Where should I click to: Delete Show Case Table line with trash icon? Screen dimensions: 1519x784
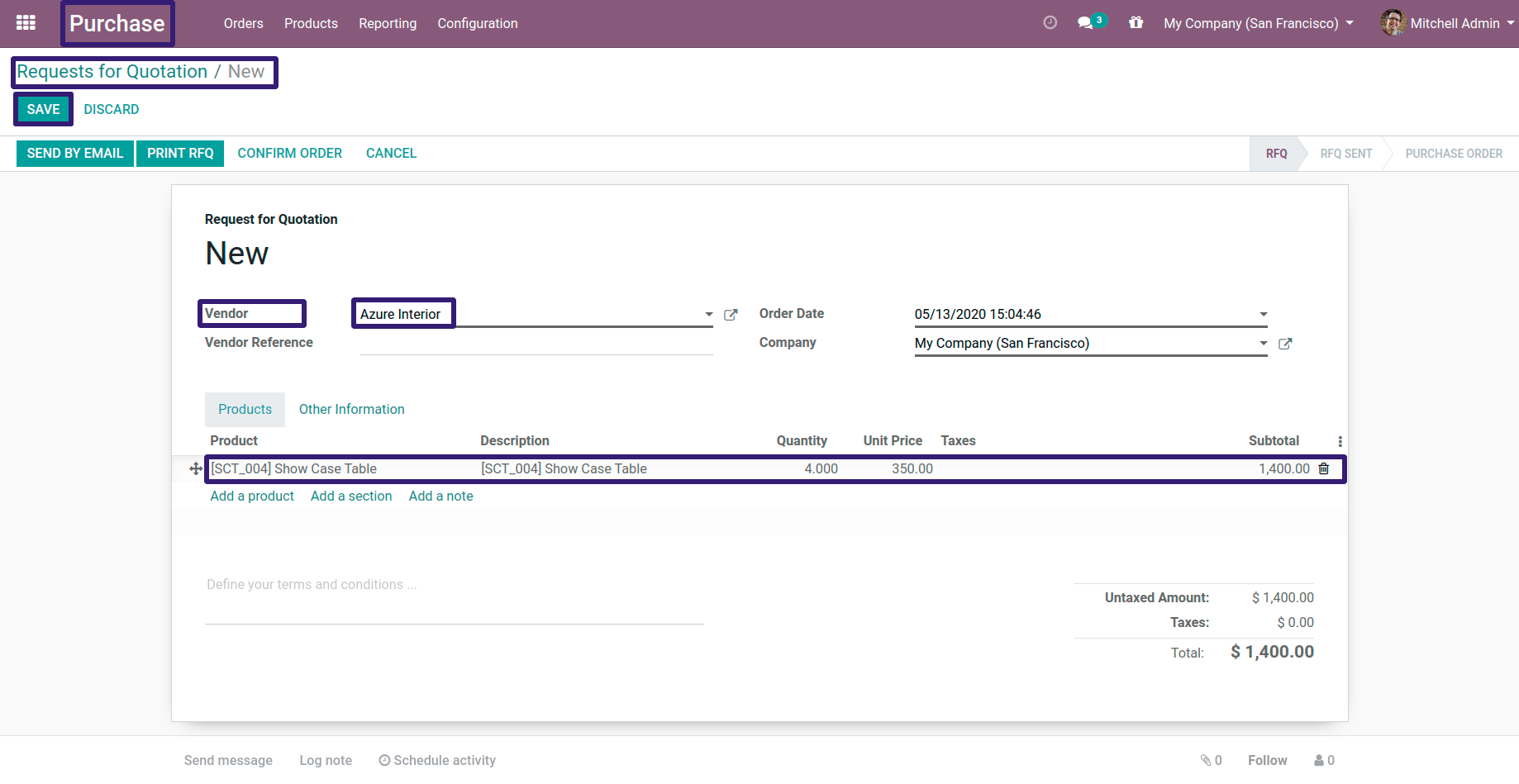[1323, 468]
